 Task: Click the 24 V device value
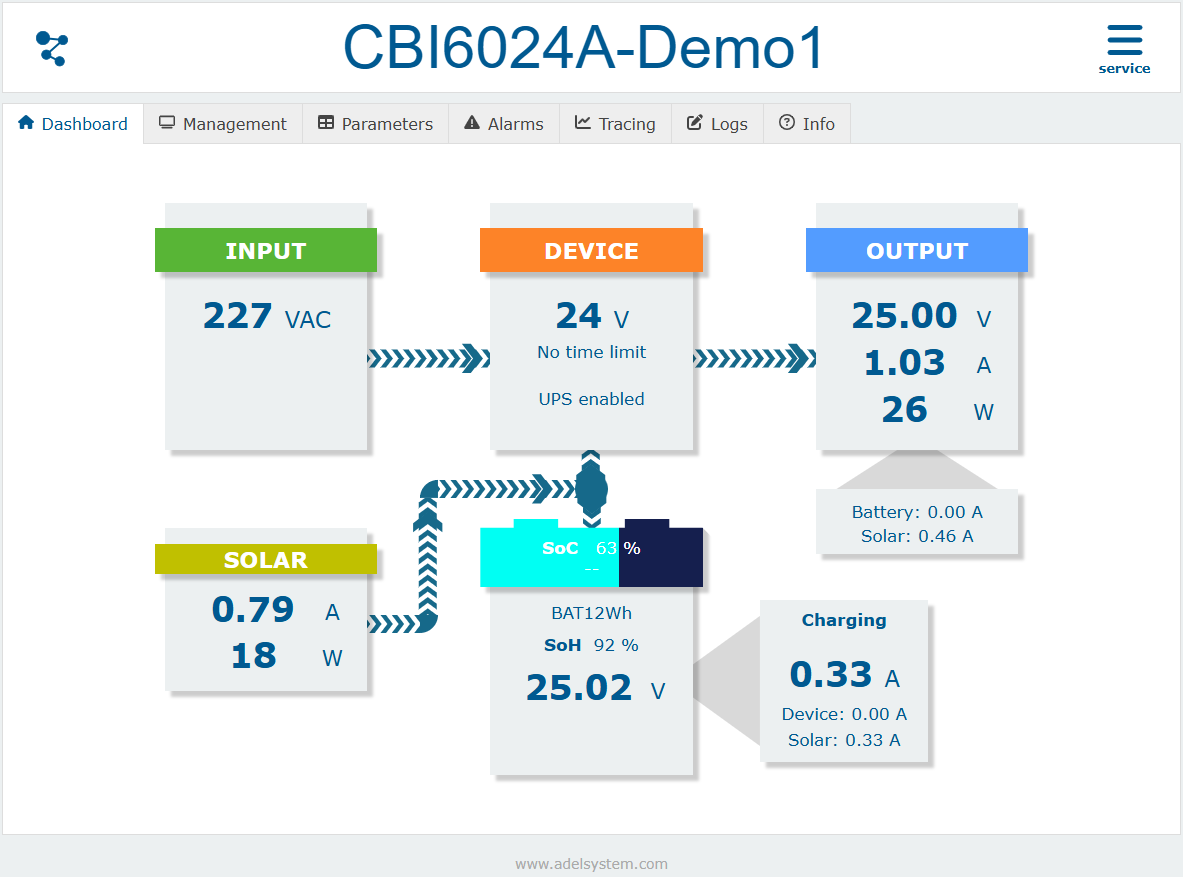click(592, 315)
